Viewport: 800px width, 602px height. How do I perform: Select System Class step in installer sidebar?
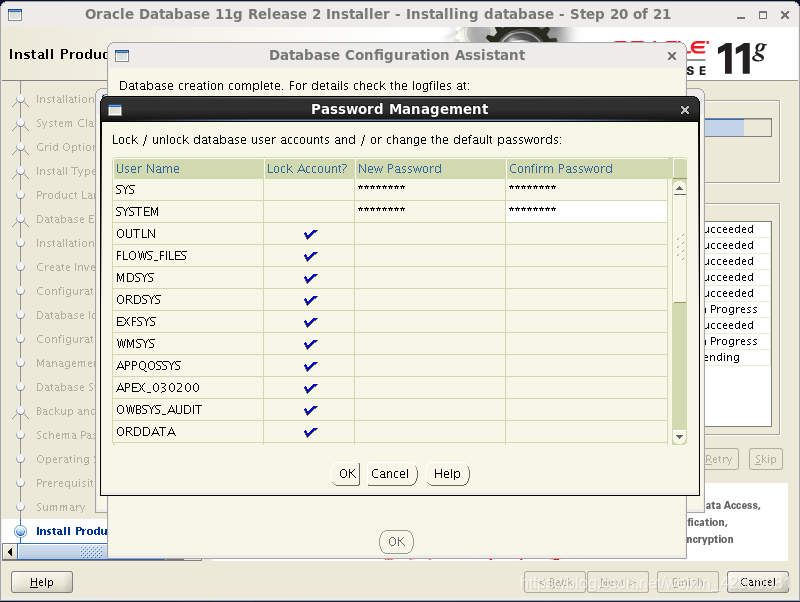(x=65, y=123)
